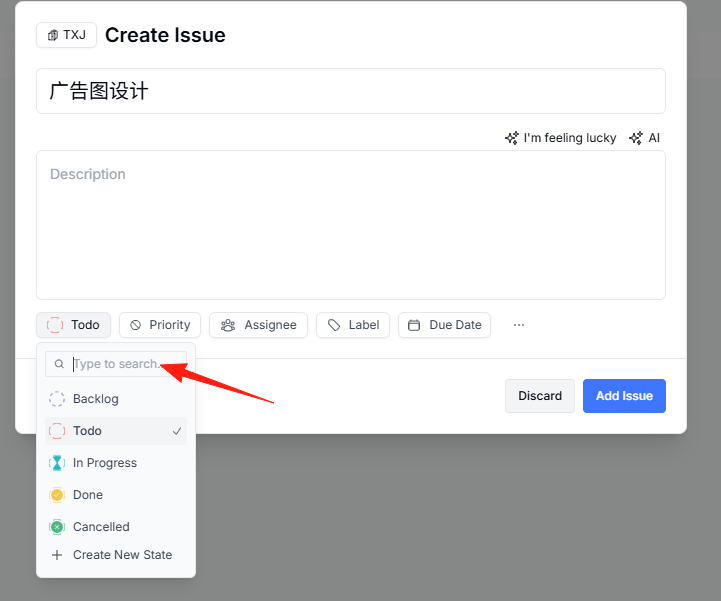Click the Done yellow checkmark icon
Viewport: 721px width, 601px height.
click(57, 495)
